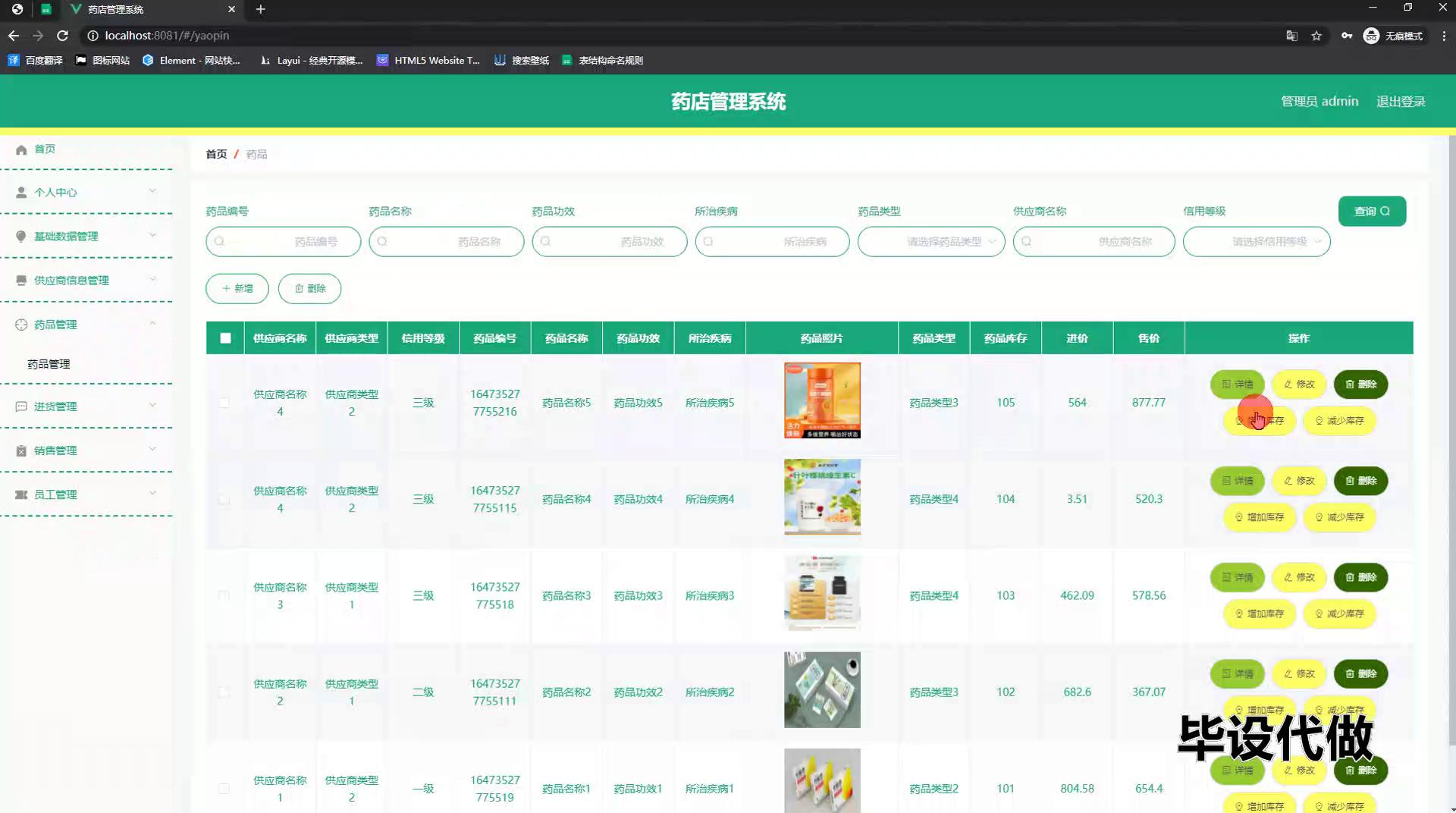Click the home icon in the sidebar

[x=21, y=149]
